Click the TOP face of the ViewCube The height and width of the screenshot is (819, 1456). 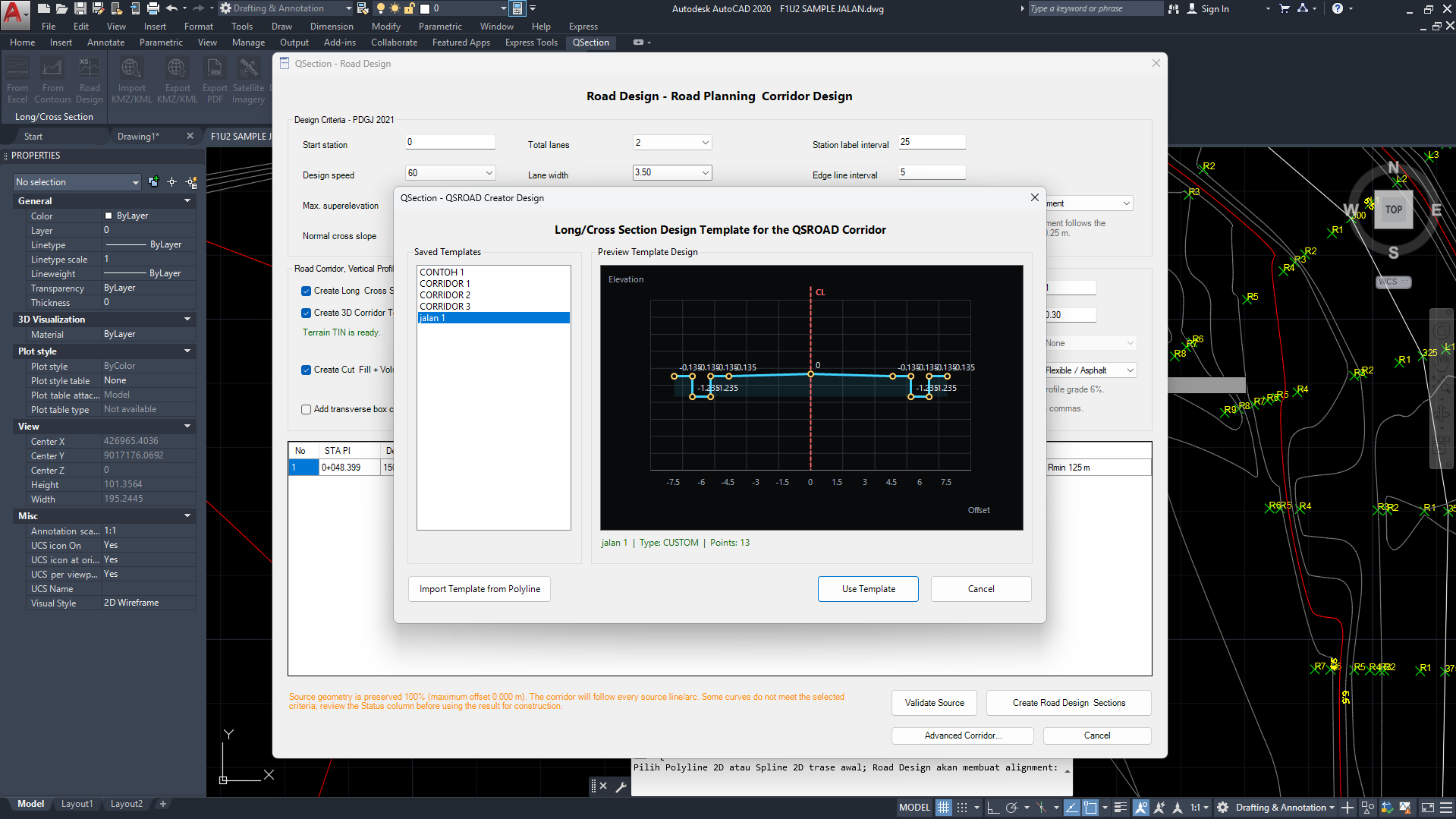pyautogui.click(x=1393, y=210)
